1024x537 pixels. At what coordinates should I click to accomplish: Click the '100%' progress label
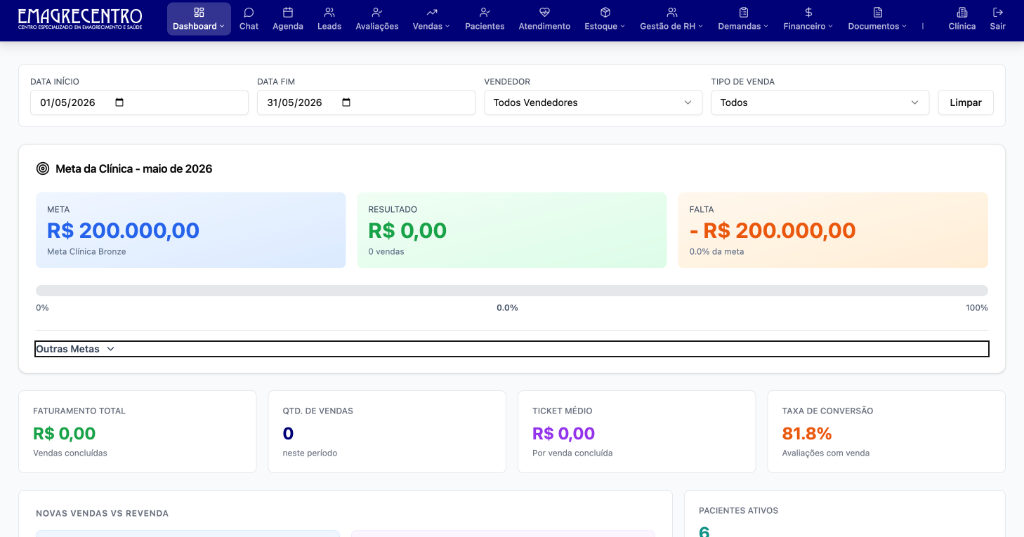click(x=977, y=308)
